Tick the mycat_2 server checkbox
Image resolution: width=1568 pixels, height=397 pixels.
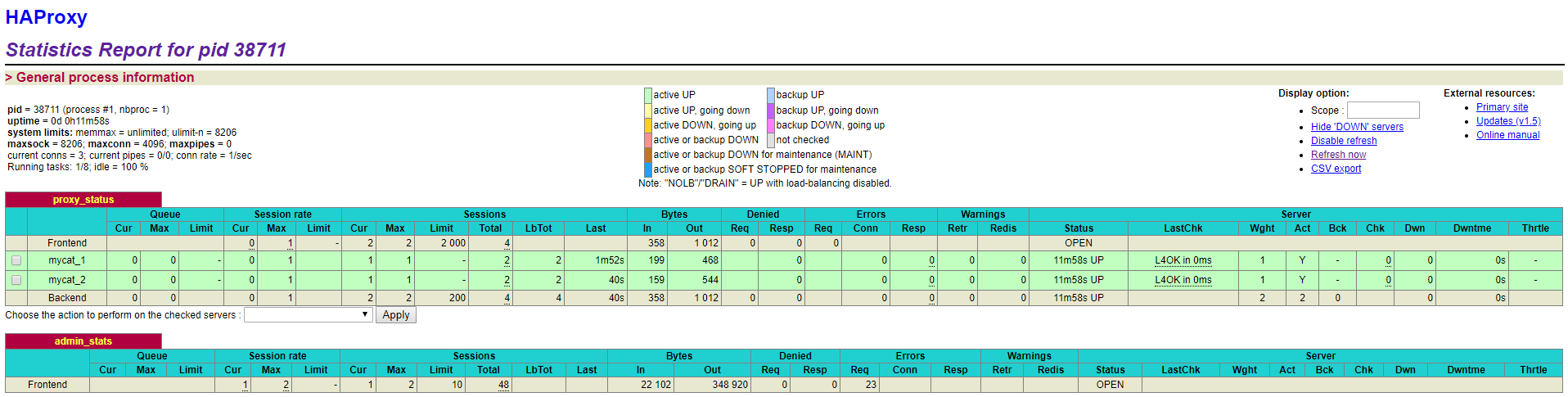16,280
